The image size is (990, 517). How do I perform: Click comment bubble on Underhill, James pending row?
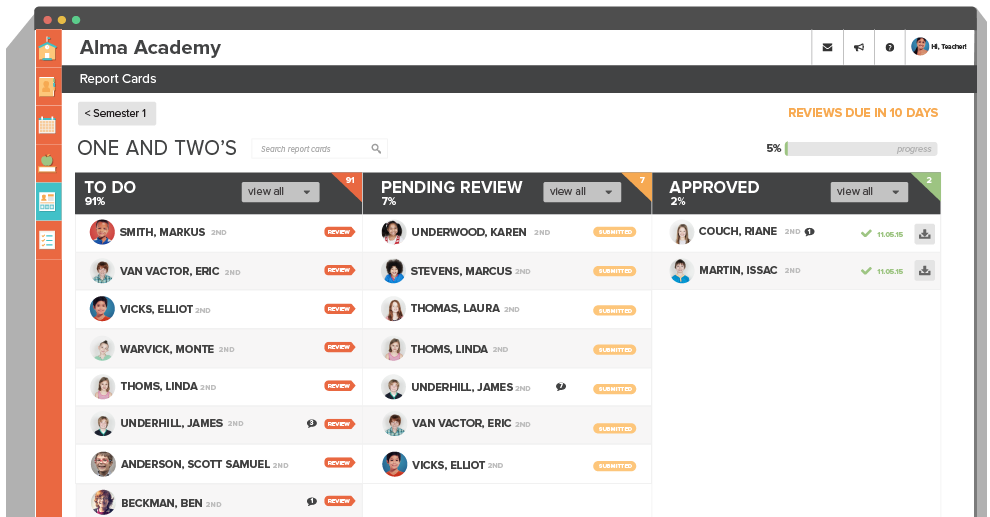(561, 387)
